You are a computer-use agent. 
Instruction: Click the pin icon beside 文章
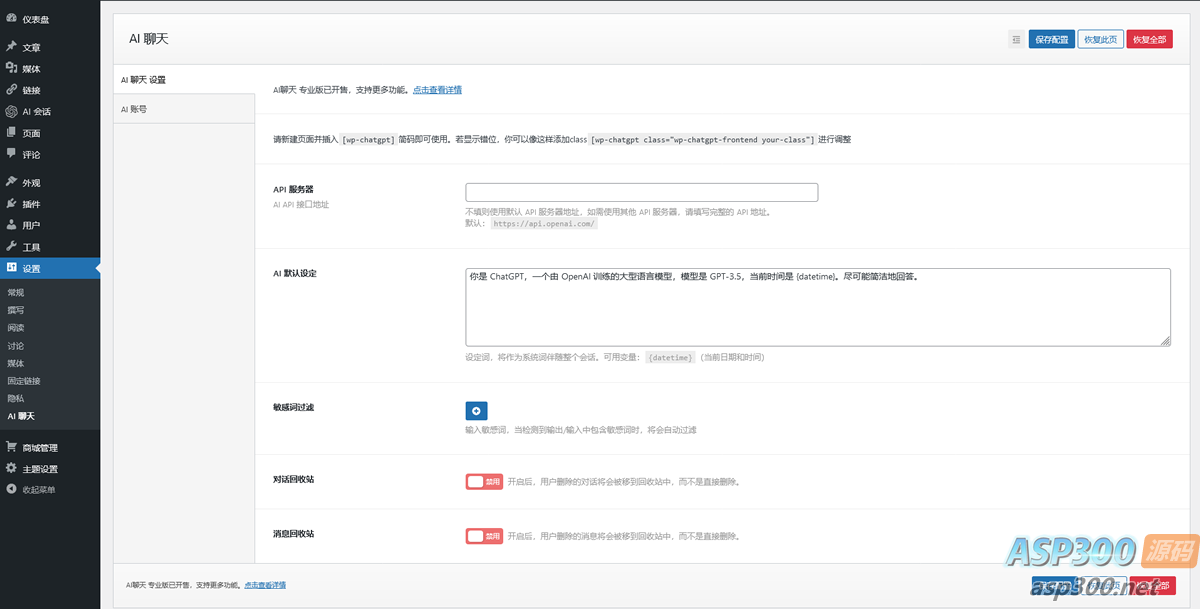11,47
